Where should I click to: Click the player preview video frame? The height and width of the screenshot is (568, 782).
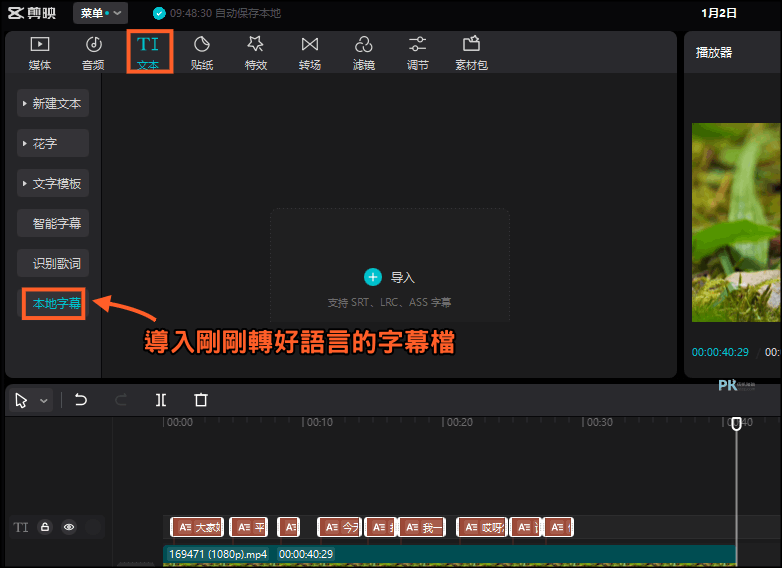coord(736,222)
